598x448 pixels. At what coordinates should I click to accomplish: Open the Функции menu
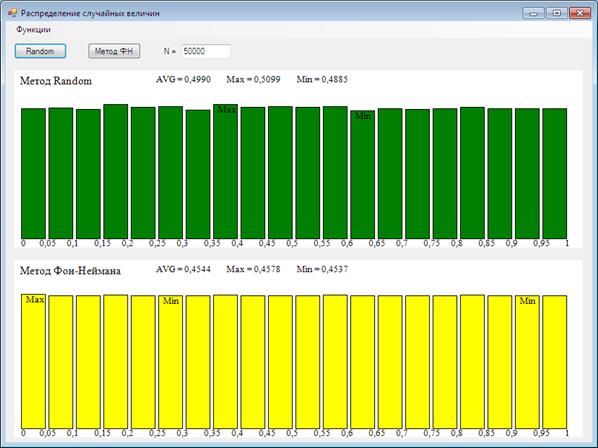(33, 29)
